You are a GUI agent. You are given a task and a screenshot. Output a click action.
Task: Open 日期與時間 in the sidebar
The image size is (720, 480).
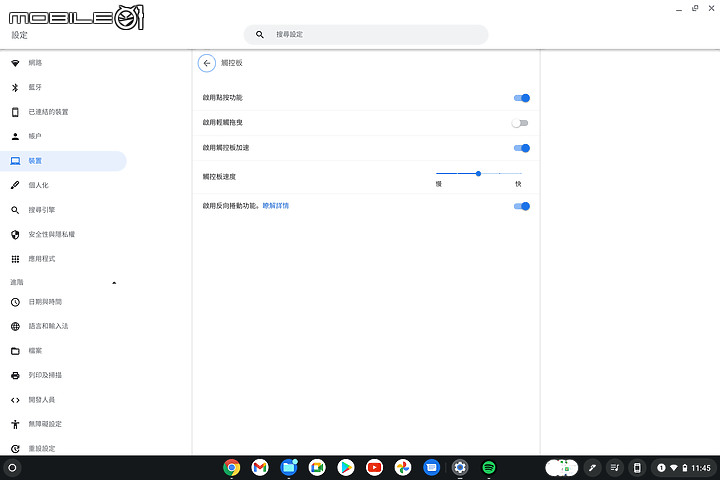click(63, 302)
